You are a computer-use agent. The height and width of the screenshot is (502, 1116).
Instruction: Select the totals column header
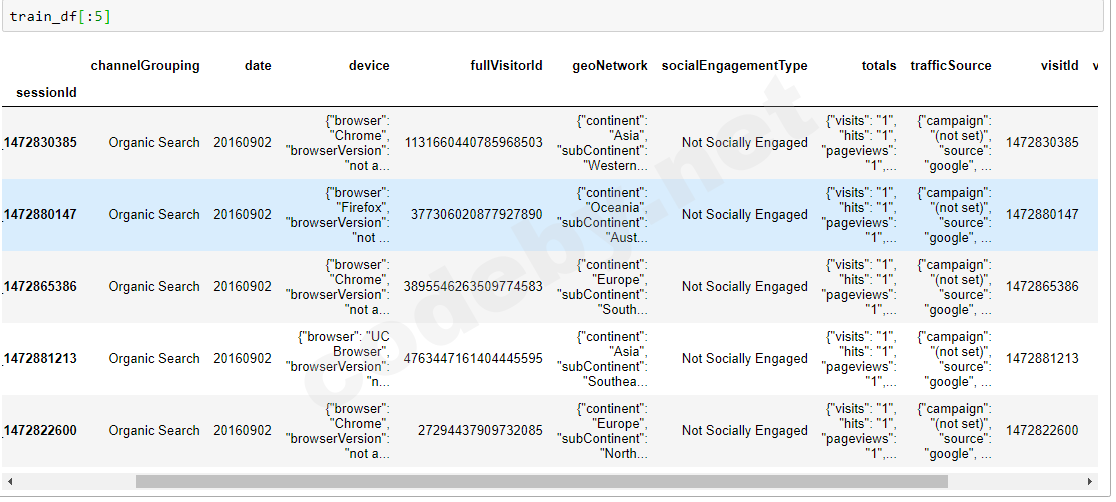(879, 66)
